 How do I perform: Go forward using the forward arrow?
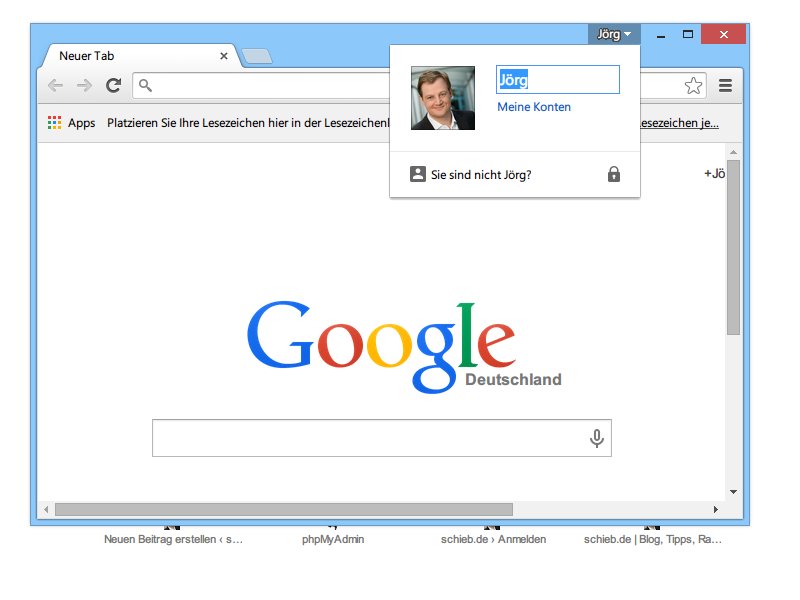[84, 85]
